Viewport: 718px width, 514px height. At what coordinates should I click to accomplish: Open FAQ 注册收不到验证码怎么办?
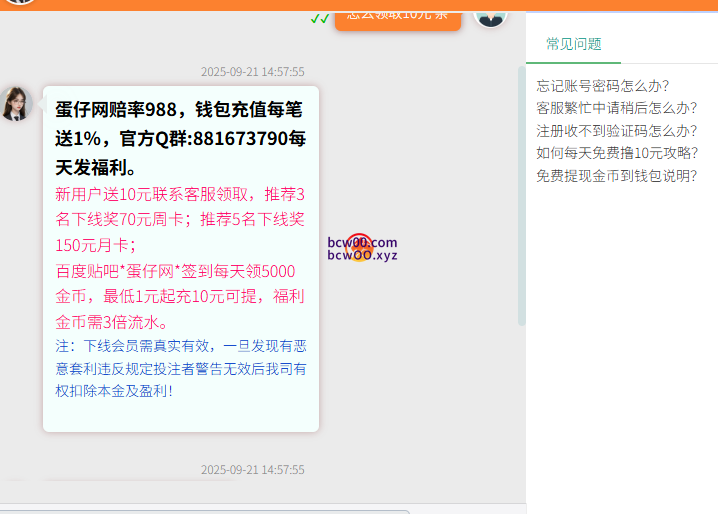pyautogui.click(x=616, y=131)
